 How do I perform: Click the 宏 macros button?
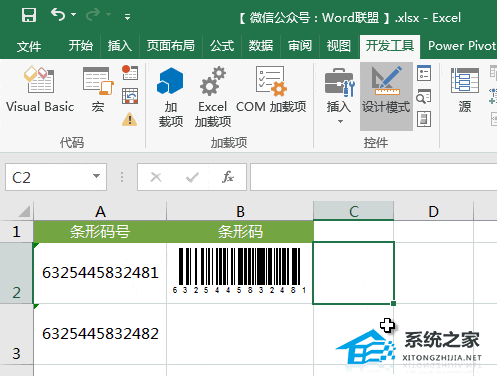(x=98, y=89)
